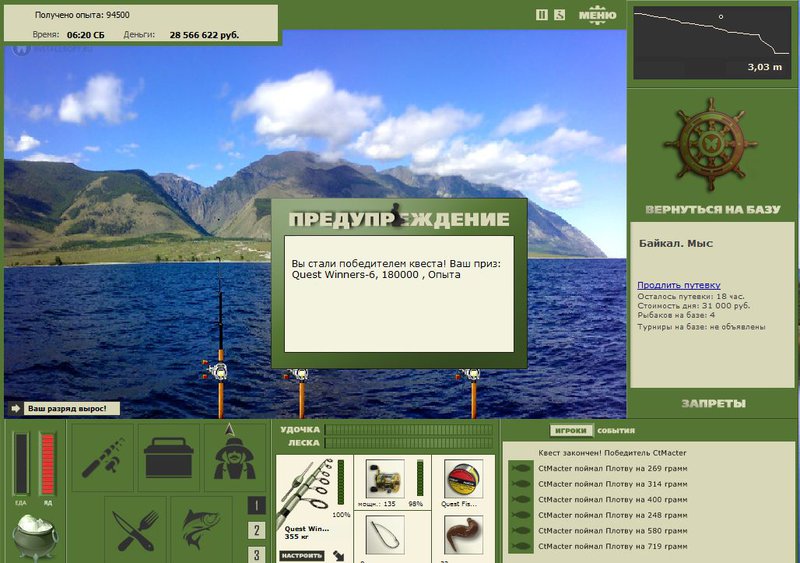Click fish icon for Плотву на 400 грамм
This screenshot has height=563, width=800.
pyautogui.click(x=521, y=499)
